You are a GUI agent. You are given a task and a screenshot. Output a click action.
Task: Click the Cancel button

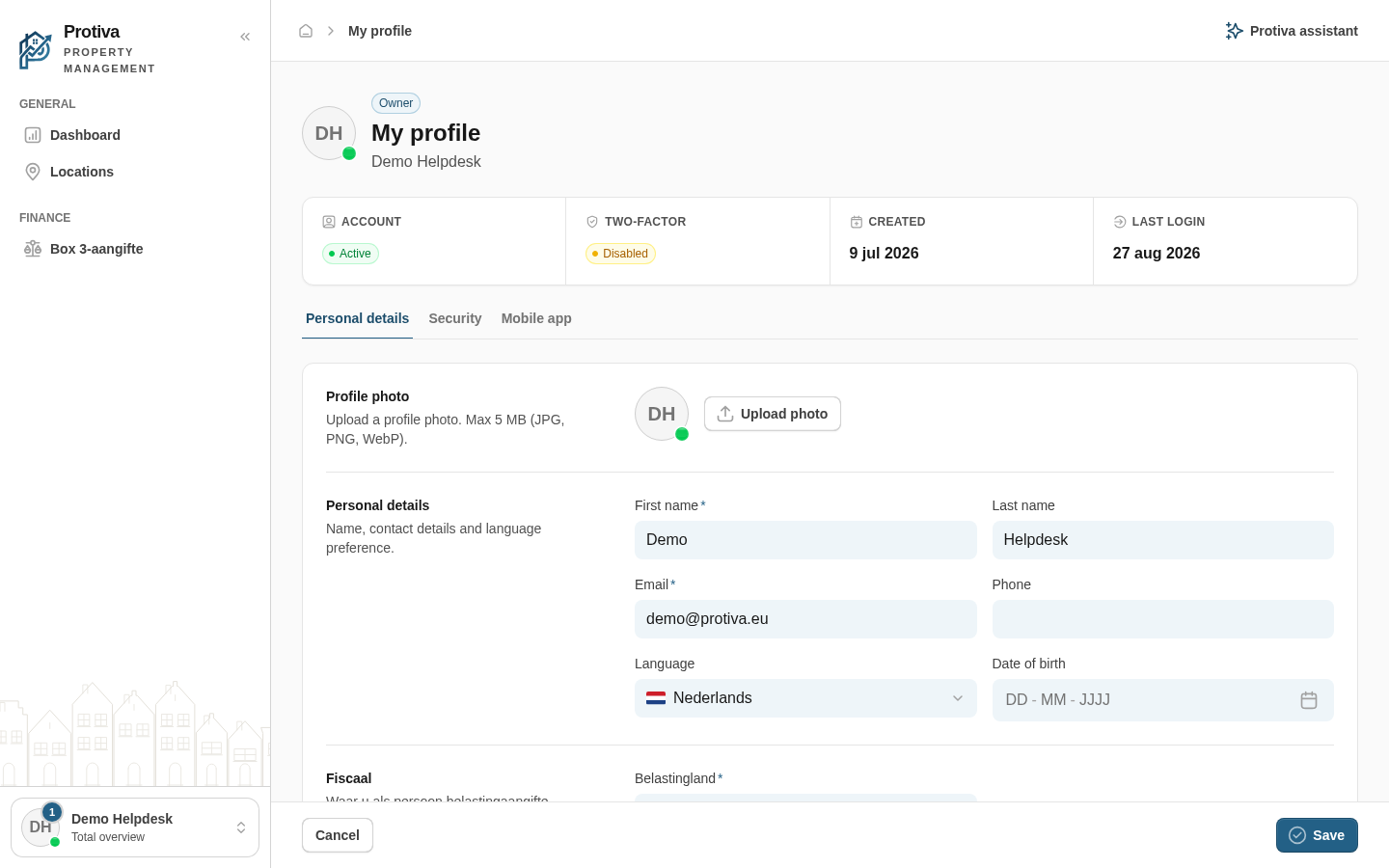click(x=338, y=835)
